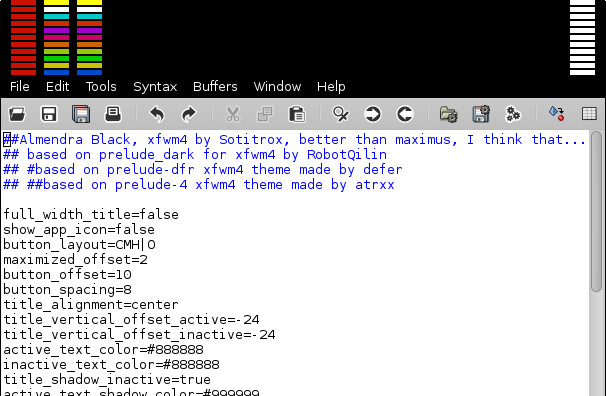Image resolution: width=606 pixels, height=396 pixels.
Task: Open the Edit menu
Action: pyautogui.click(x=57, y=87)
